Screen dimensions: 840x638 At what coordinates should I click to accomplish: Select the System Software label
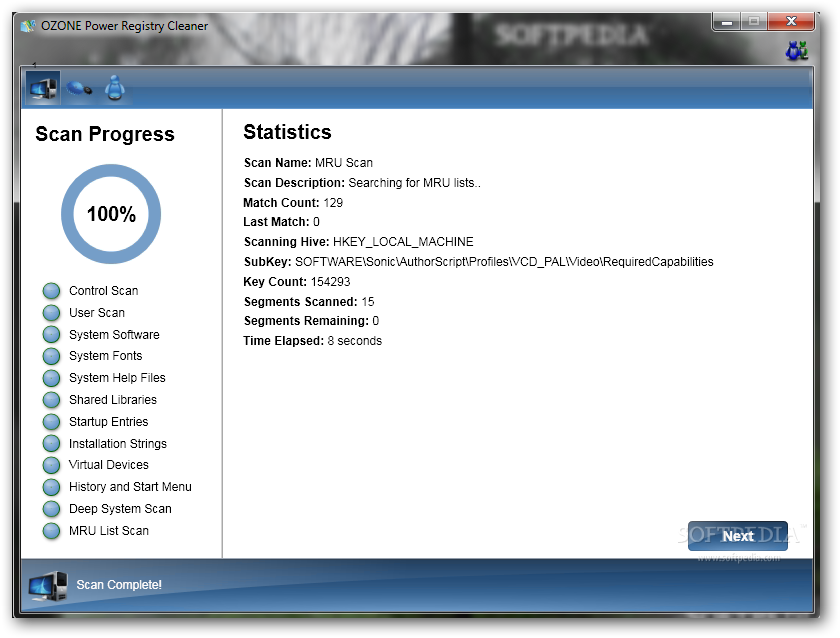tap(114, 335)
